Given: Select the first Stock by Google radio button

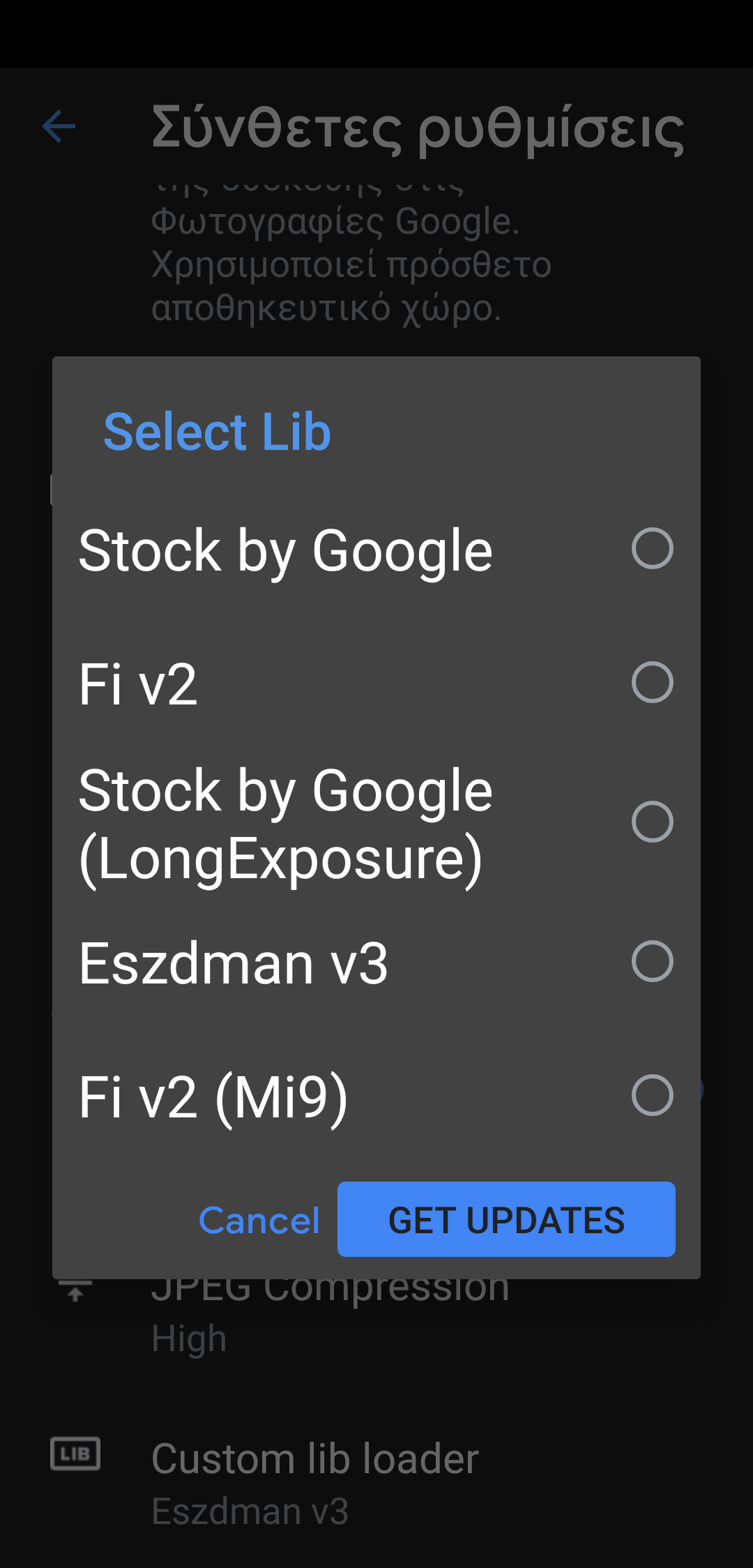Looking at the screenshot, I should 652,548.
